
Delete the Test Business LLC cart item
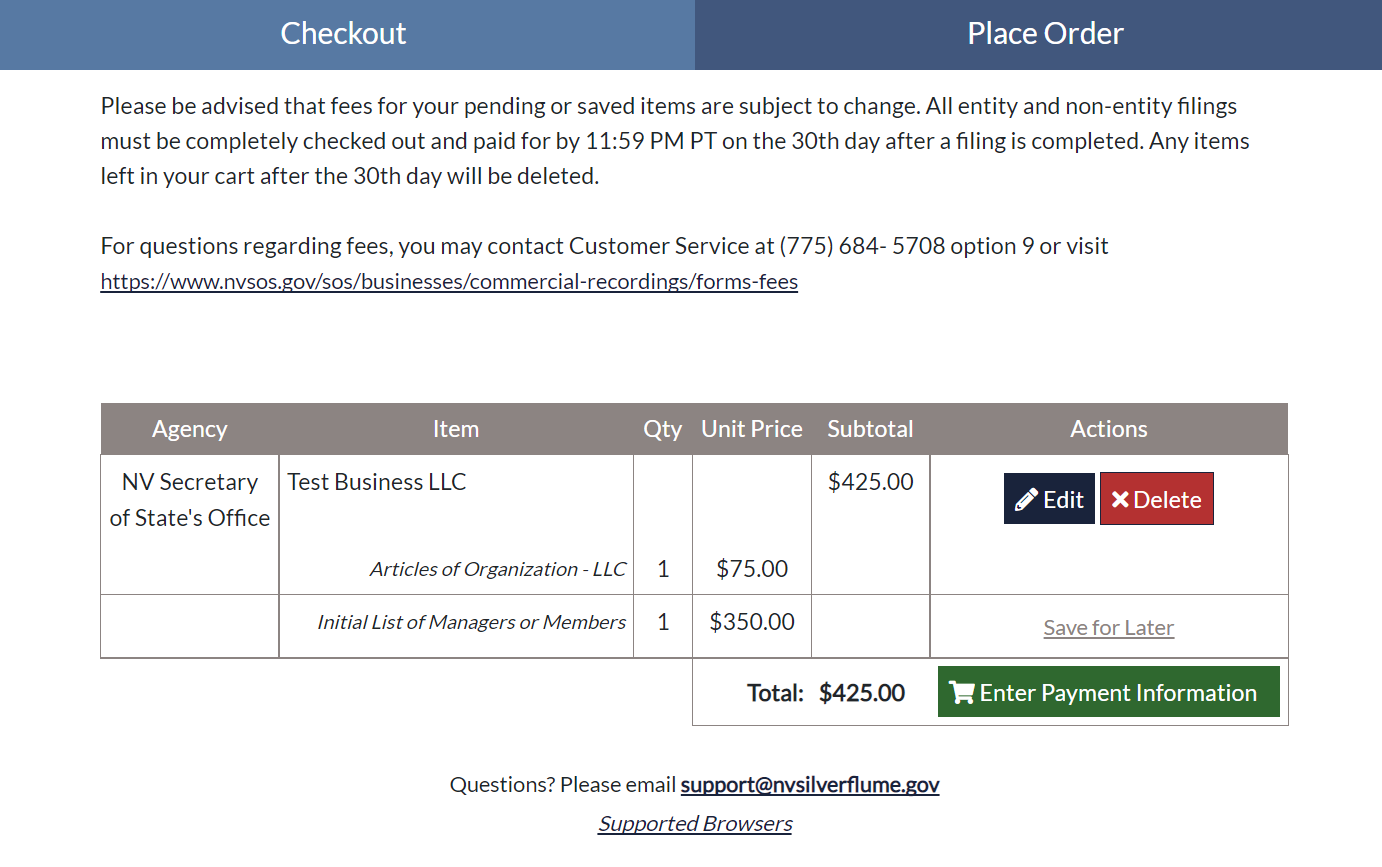point(1157,499)
